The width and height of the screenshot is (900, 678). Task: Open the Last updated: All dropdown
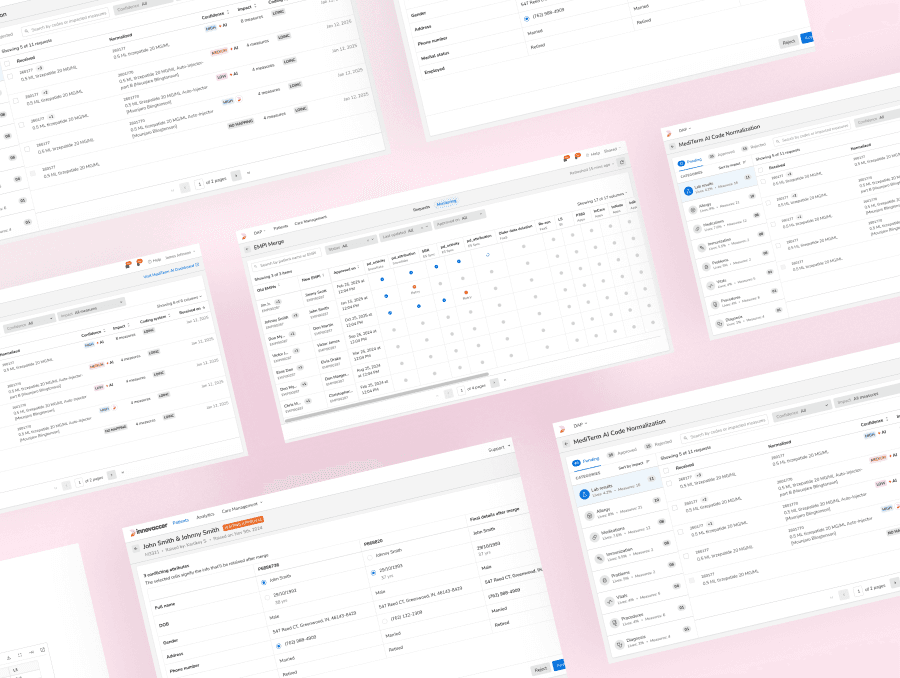click(x=405, y=230)
